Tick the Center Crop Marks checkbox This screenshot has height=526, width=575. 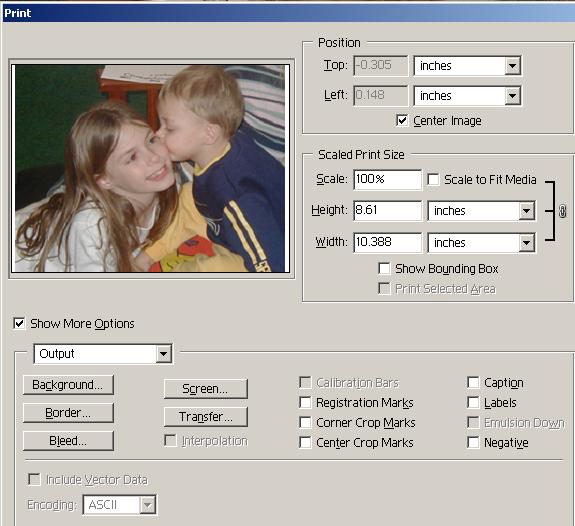[x=305, y=442]
